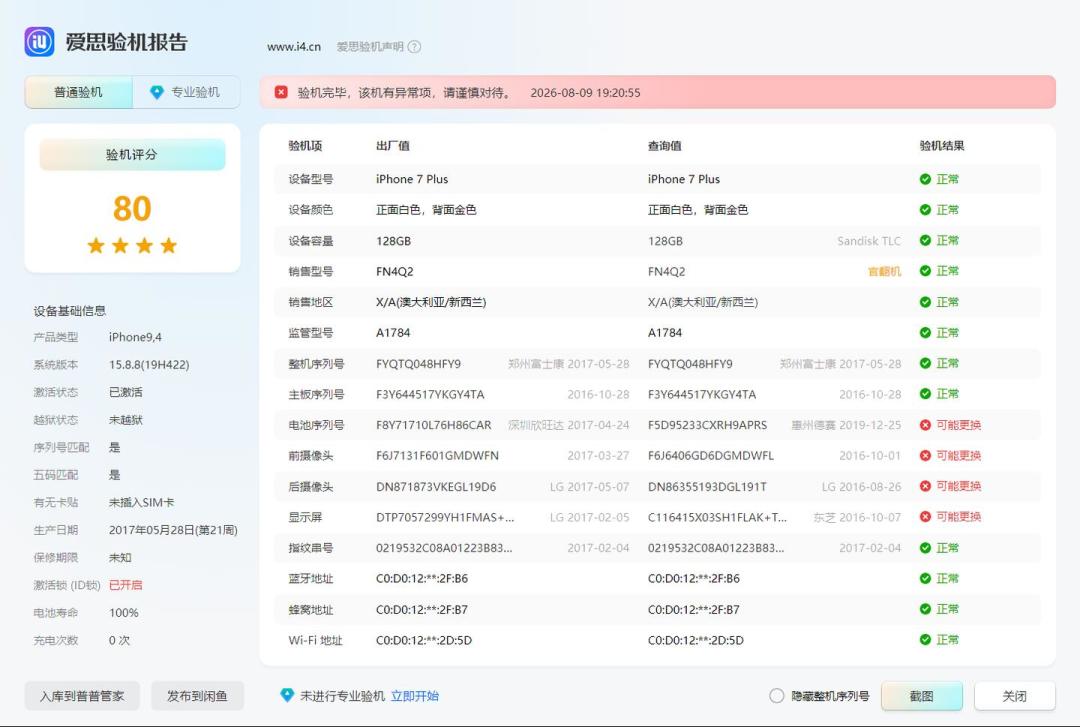Toggle the 隐藏整机序列号 radio option
The width and height of the screenshot is (1080, 727).
[776, 696]
